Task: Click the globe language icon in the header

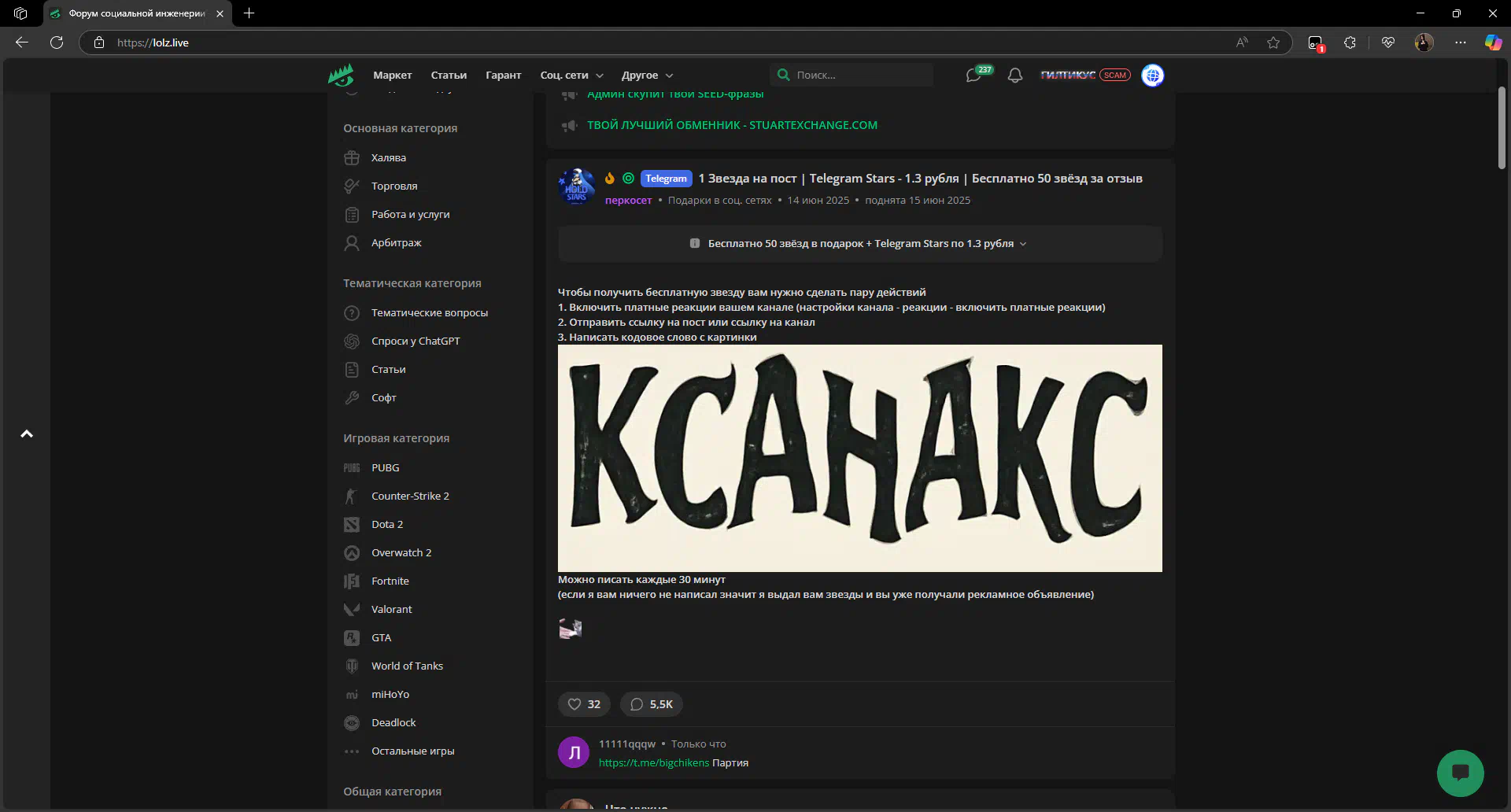Action: coord(1153,76)
